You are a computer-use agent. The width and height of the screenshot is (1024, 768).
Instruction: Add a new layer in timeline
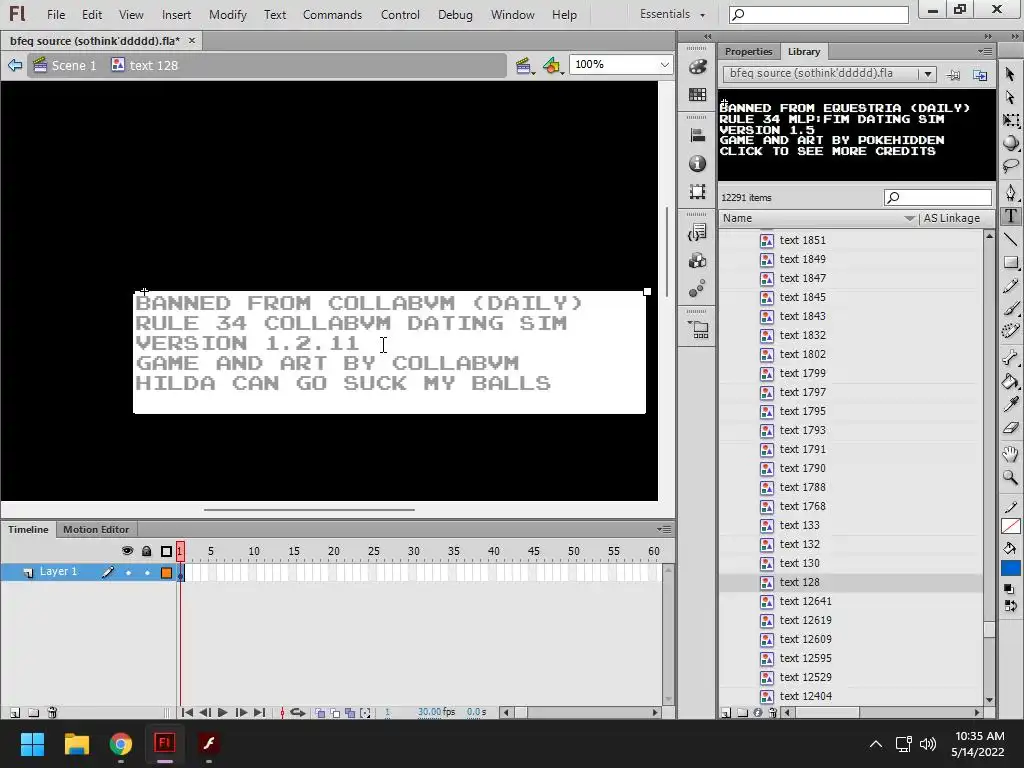[15, 712]
